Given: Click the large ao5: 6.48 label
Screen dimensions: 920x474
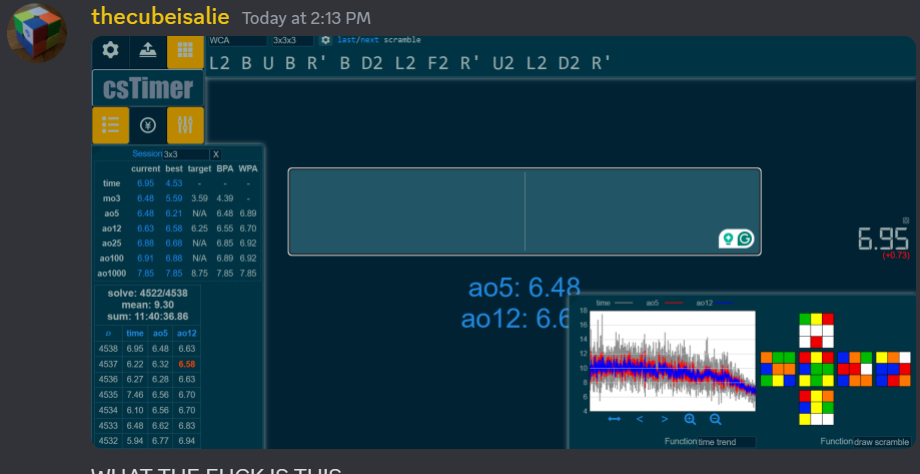Looking at the screenshot, I should [524, 288].
